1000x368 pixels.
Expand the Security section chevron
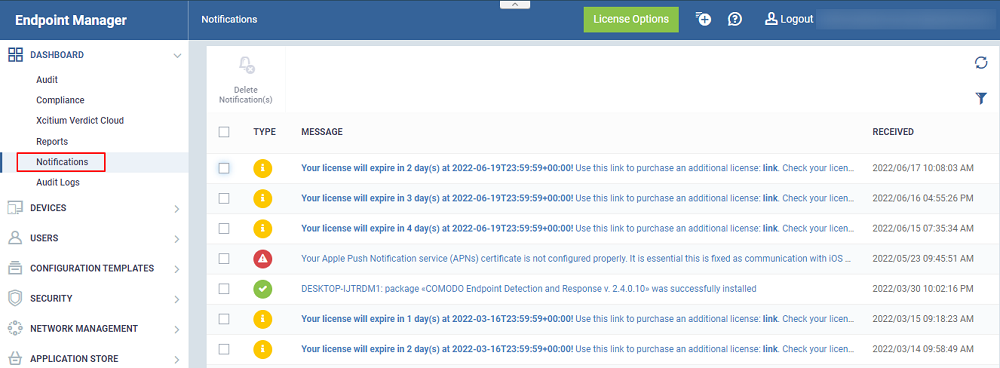pyautogui.click(x=177, y=299)
